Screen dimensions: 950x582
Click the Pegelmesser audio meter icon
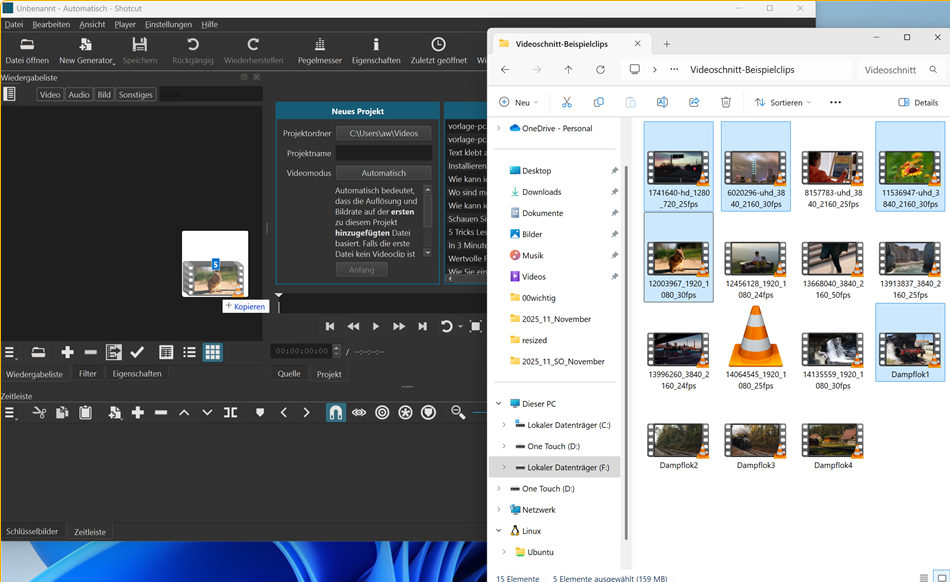click(x=319, y=45)
